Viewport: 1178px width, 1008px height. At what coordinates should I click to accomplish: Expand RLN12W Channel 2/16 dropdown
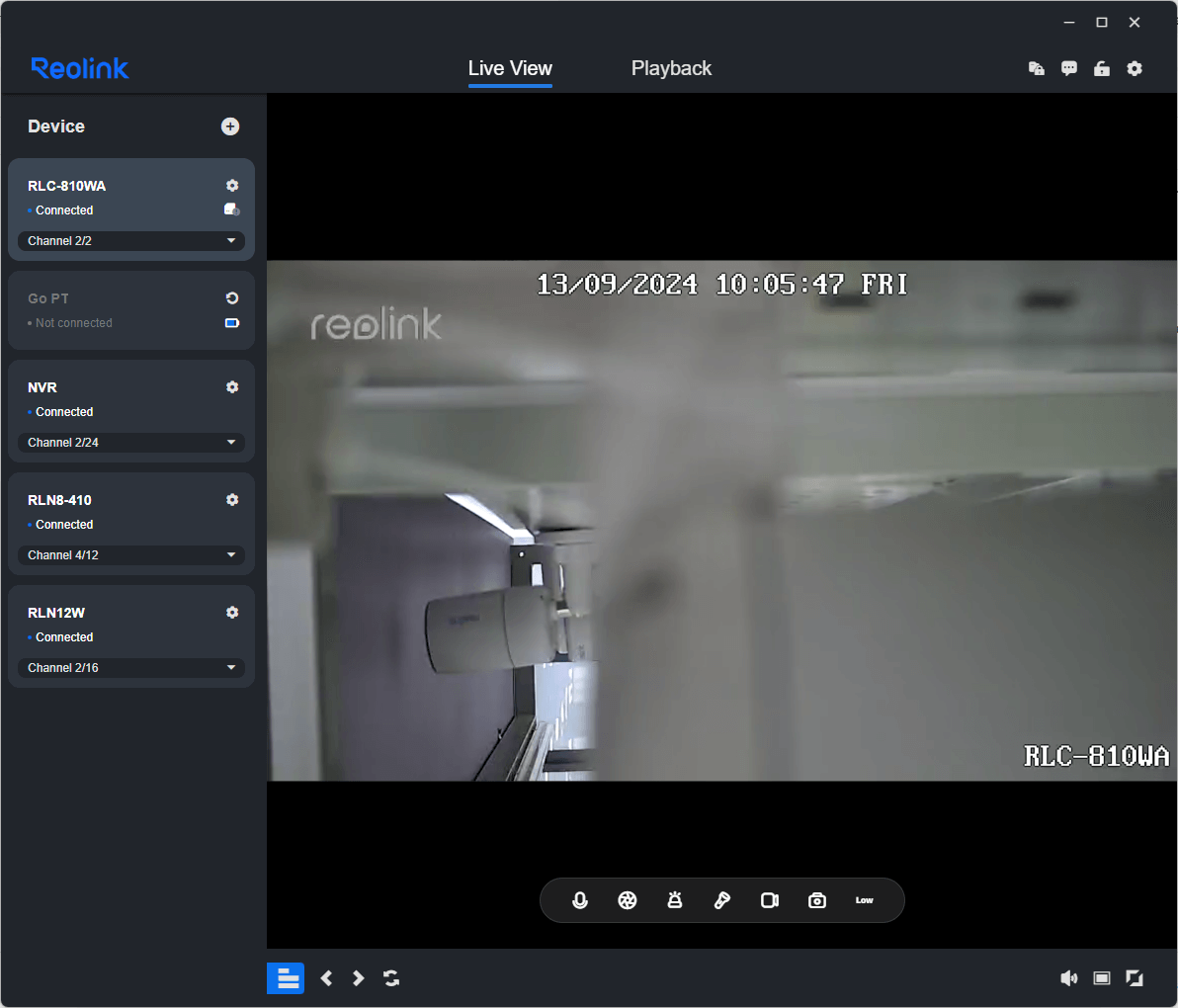130,668
